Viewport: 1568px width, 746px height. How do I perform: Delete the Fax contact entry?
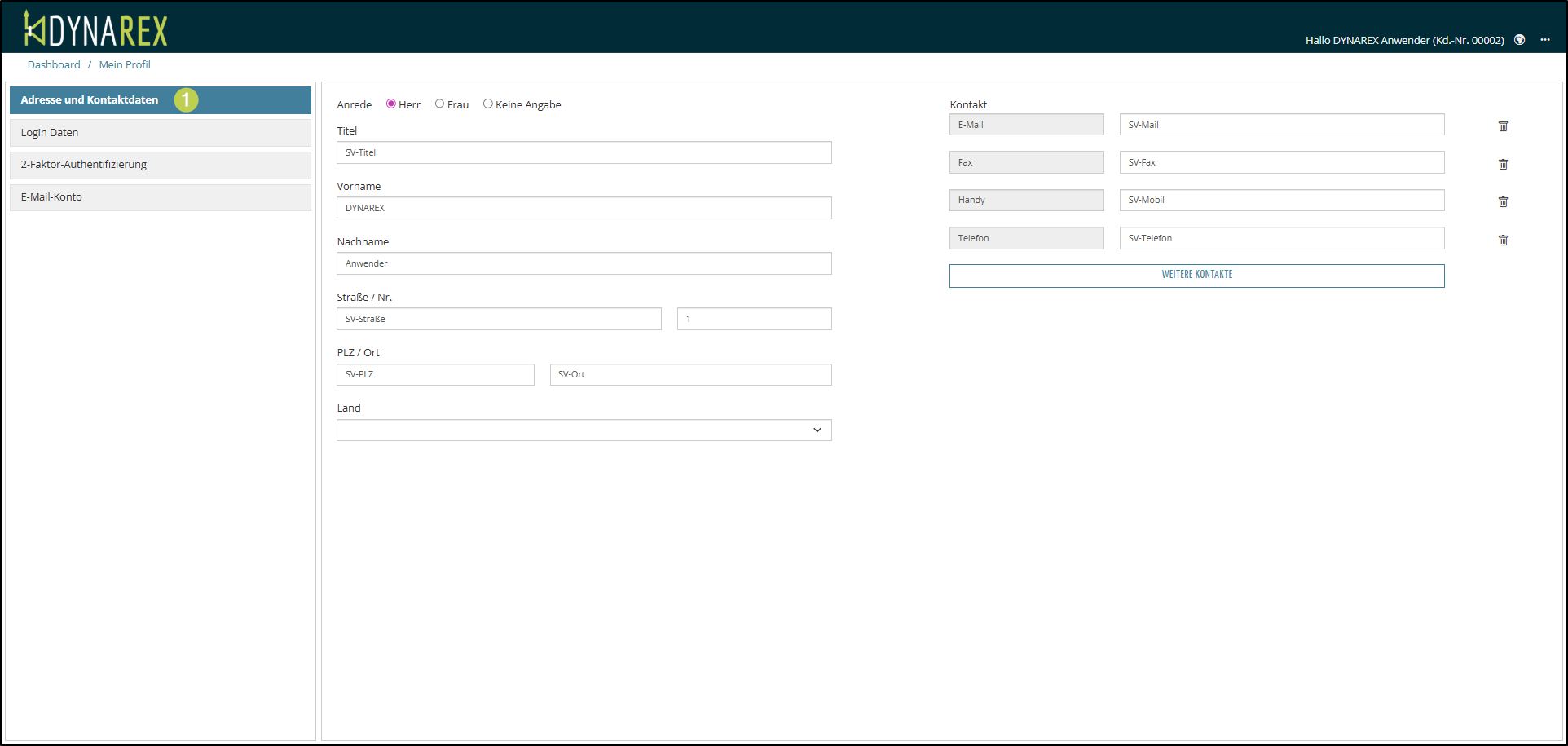point(1503,164)
